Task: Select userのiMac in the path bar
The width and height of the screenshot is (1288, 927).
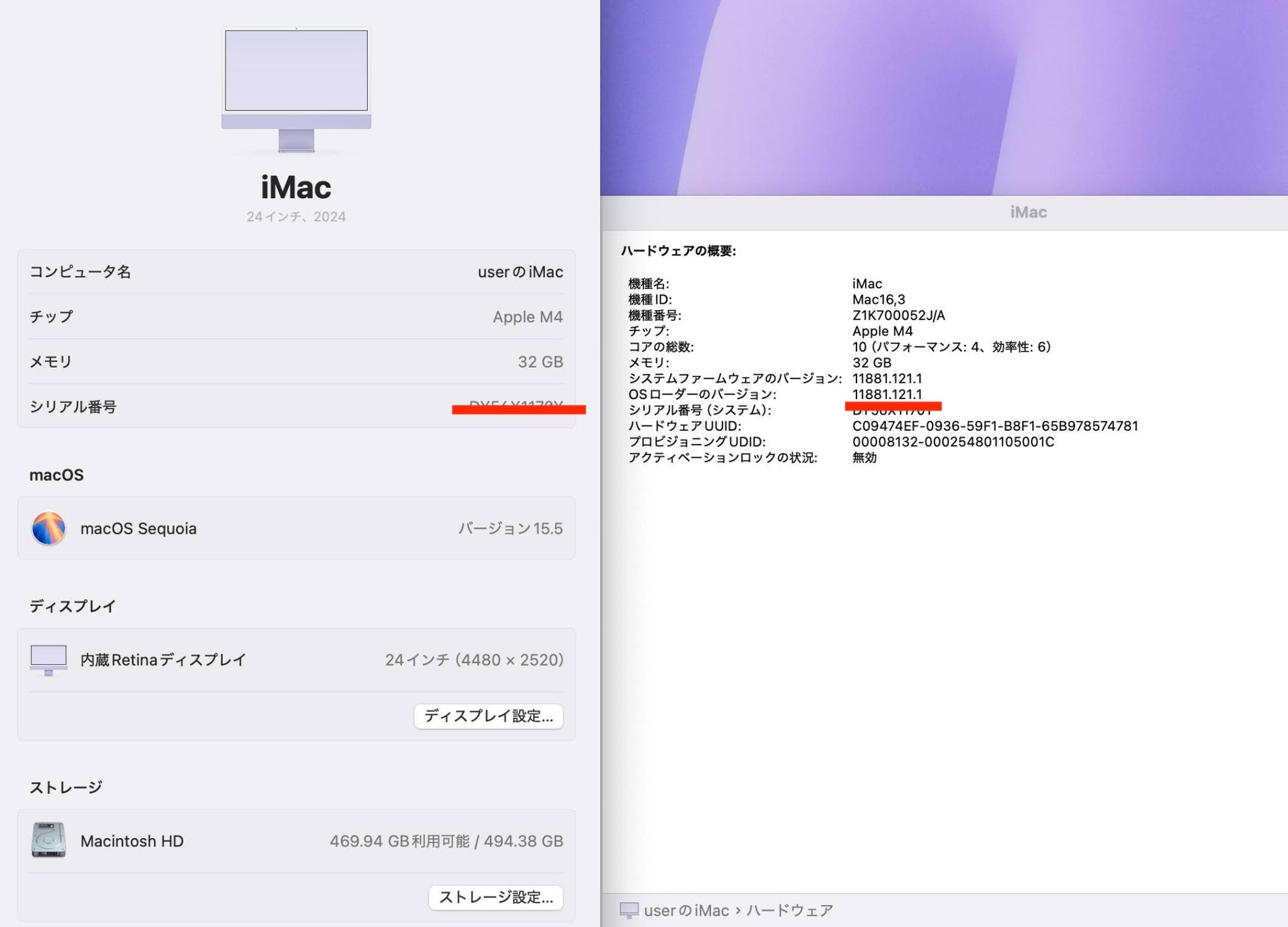Action: pyautogui.click(x=686, y=910)
